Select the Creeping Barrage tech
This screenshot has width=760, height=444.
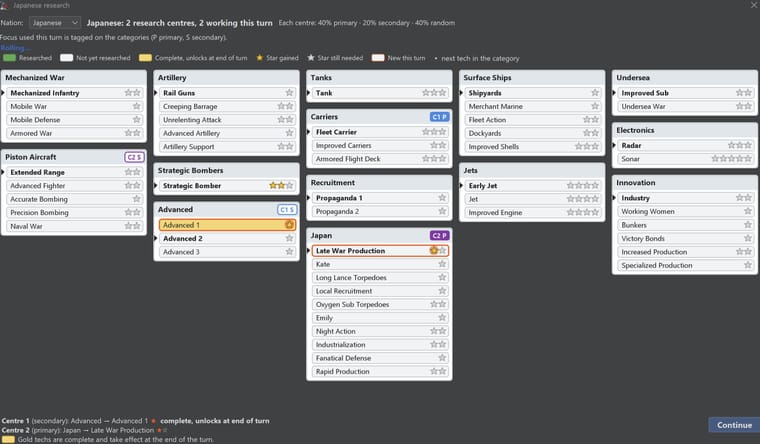click(x=227, y=106)
